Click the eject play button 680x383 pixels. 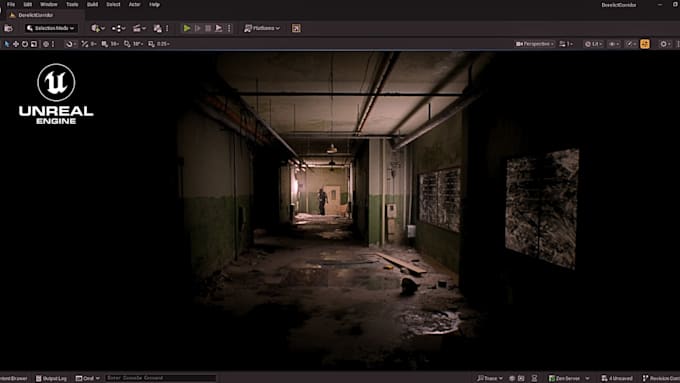[219, 28]
